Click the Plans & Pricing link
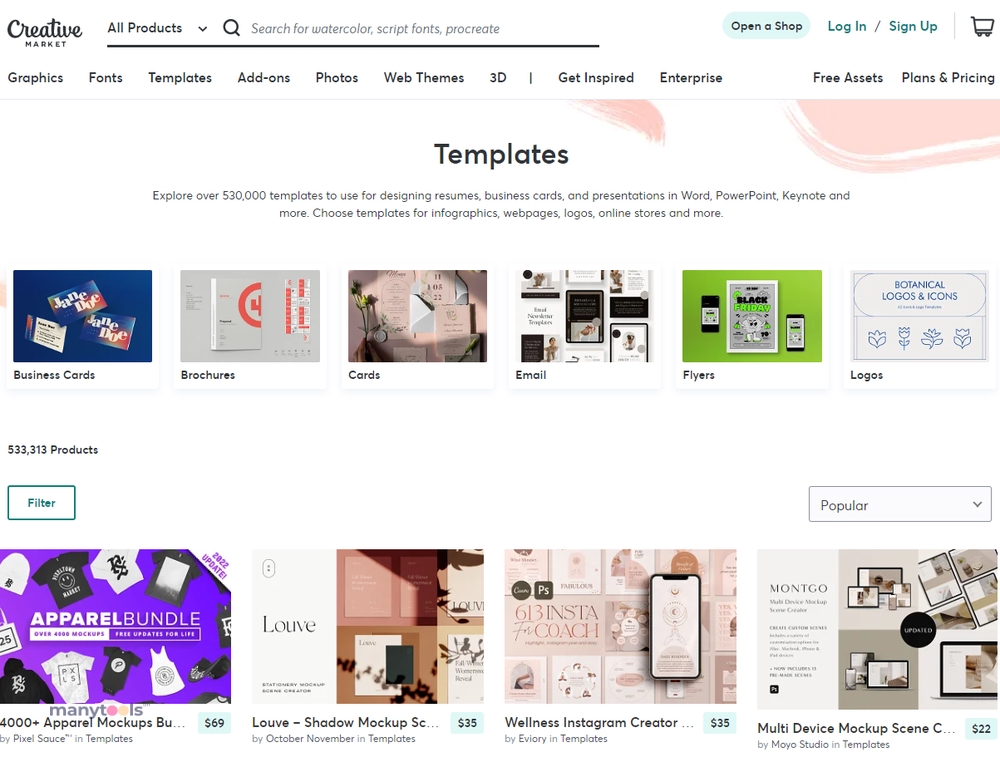The image size is (1000, 757). [948, 78]
